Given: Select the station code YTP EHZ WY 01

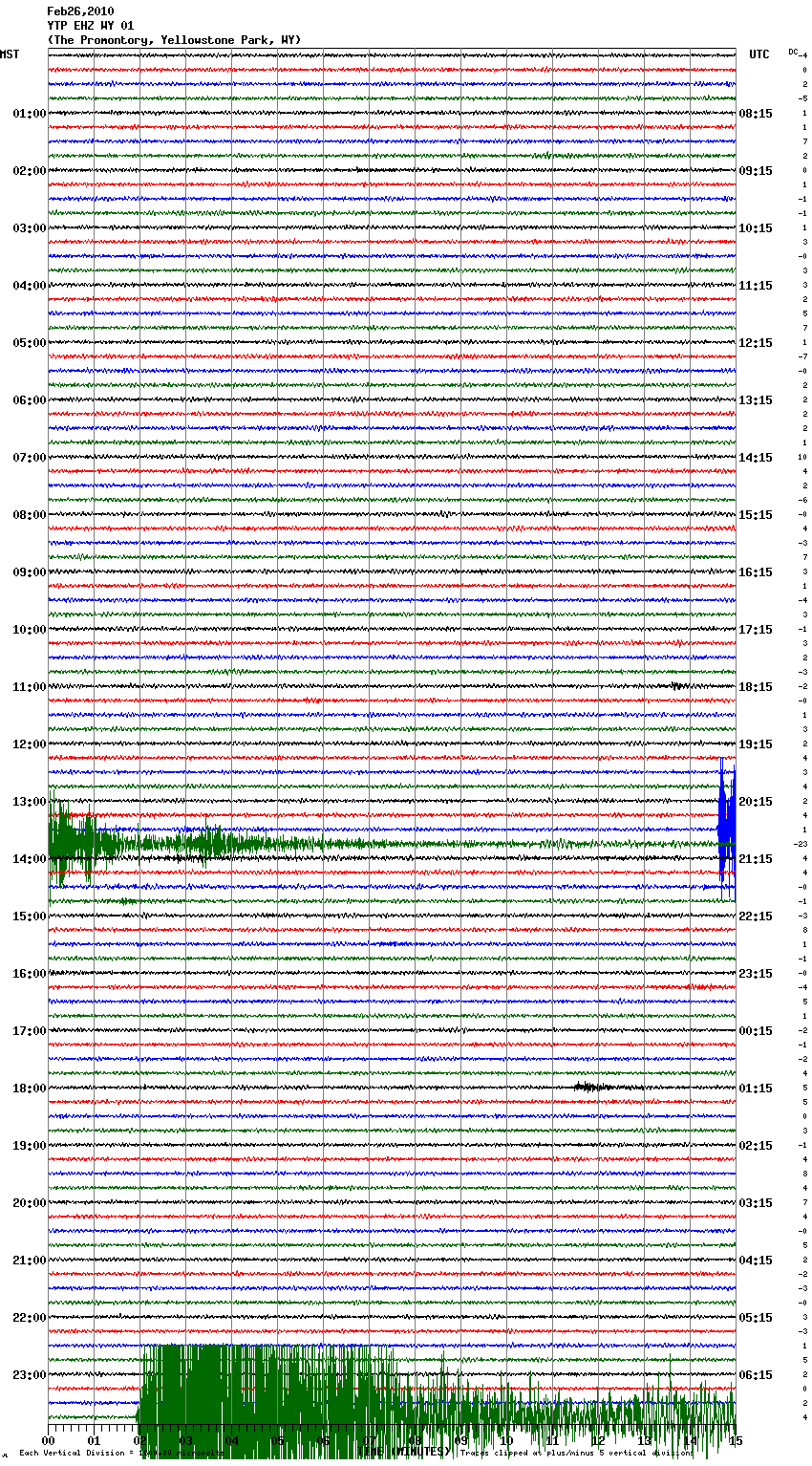Looking at the screenshot, I should point(91,26).
